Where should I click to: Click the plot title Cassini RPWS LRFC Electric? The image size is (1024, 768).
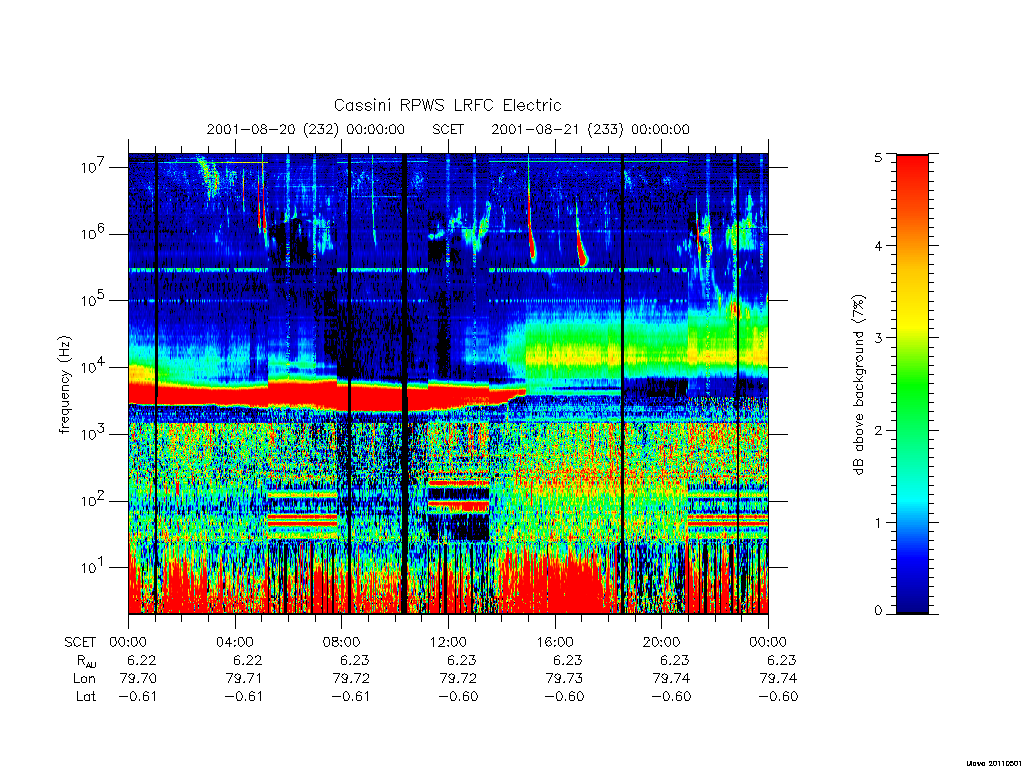coord(447,106)
